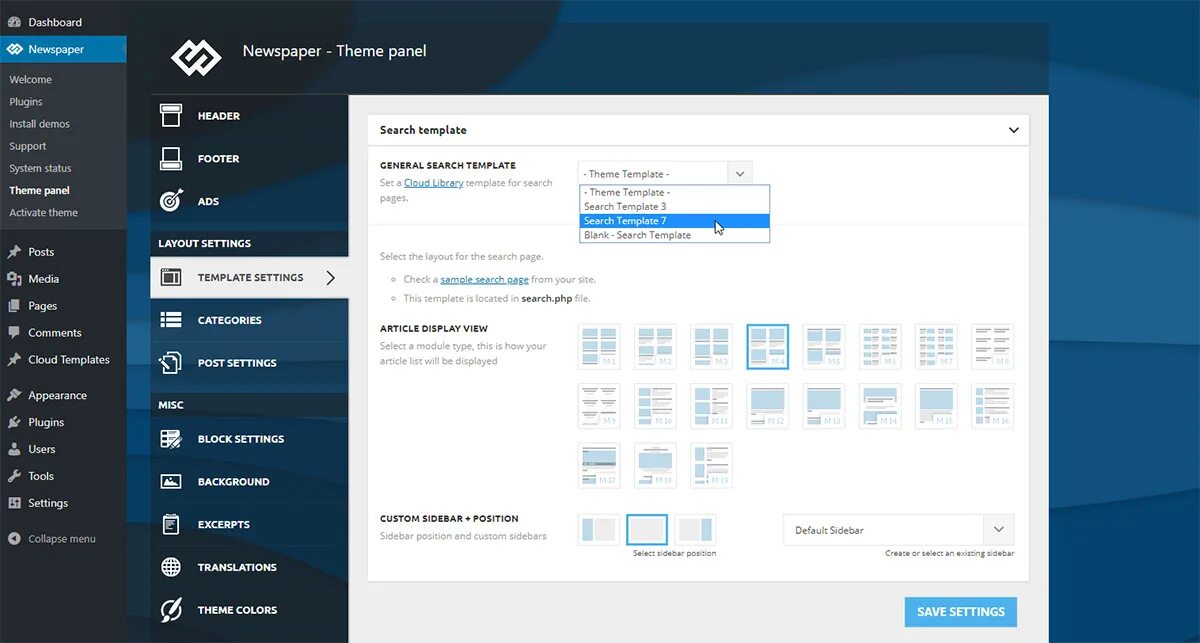Select module type M10 display view
The image size is (1200, 643).
pos(655,406)
